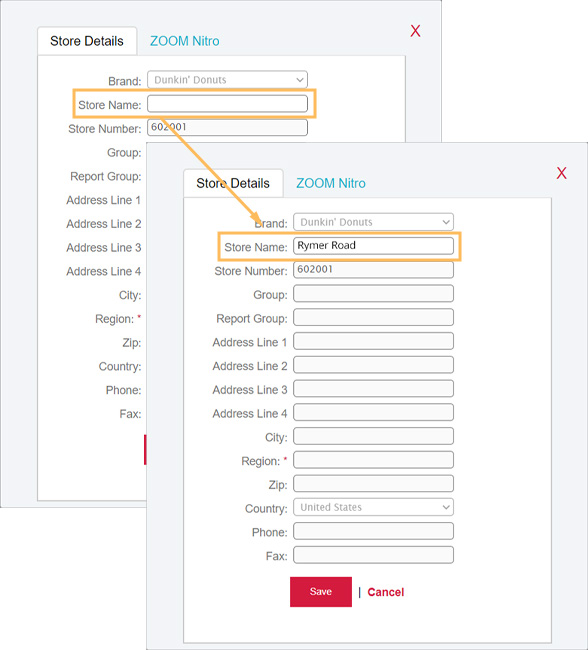The image size is (588, 650).
Task: Click the Address Line 2 input field
Action: pos(373,365)
